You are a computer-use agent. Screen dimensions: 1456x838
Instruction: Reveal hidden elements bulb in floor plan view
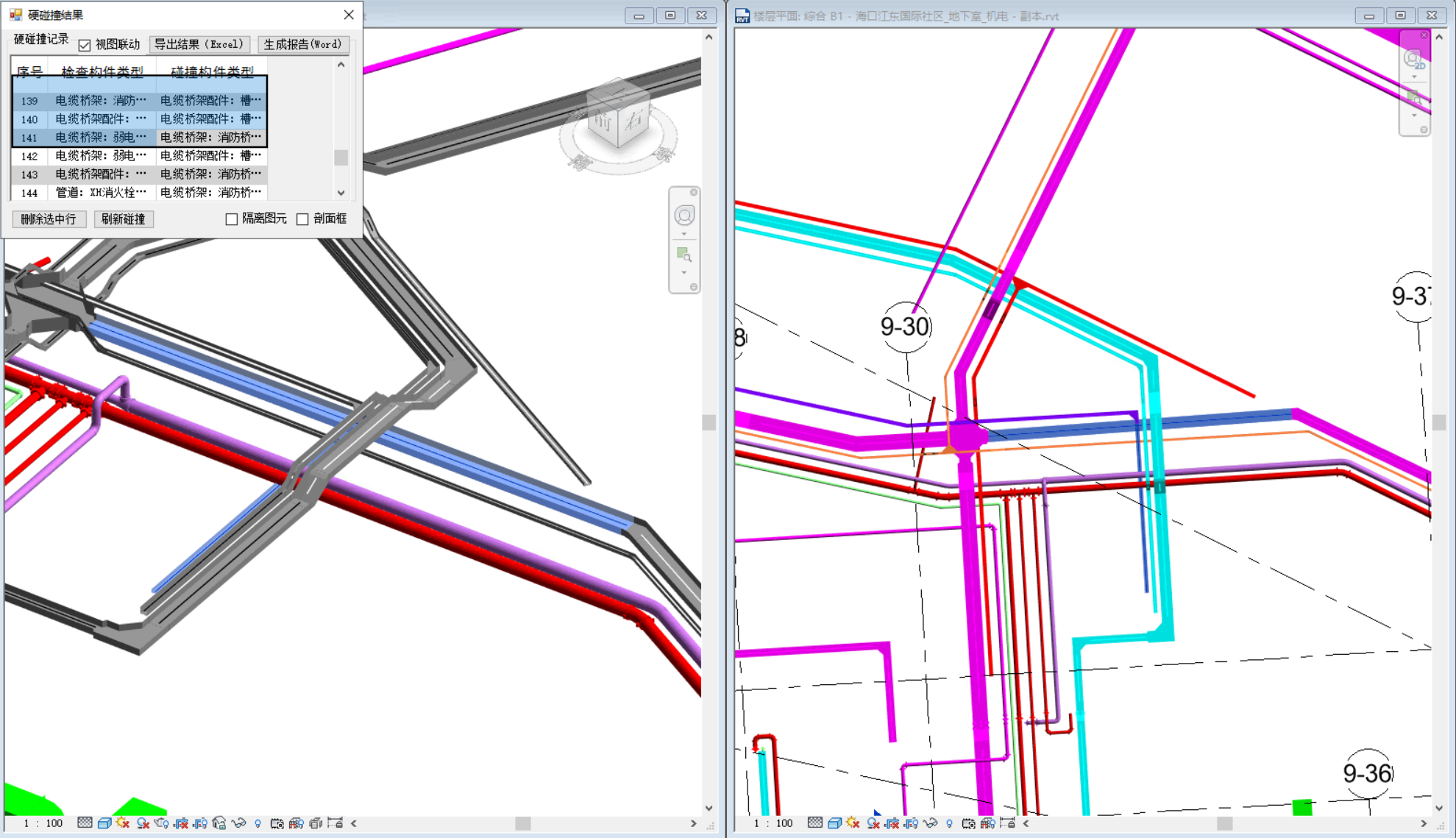click(949, 823)
